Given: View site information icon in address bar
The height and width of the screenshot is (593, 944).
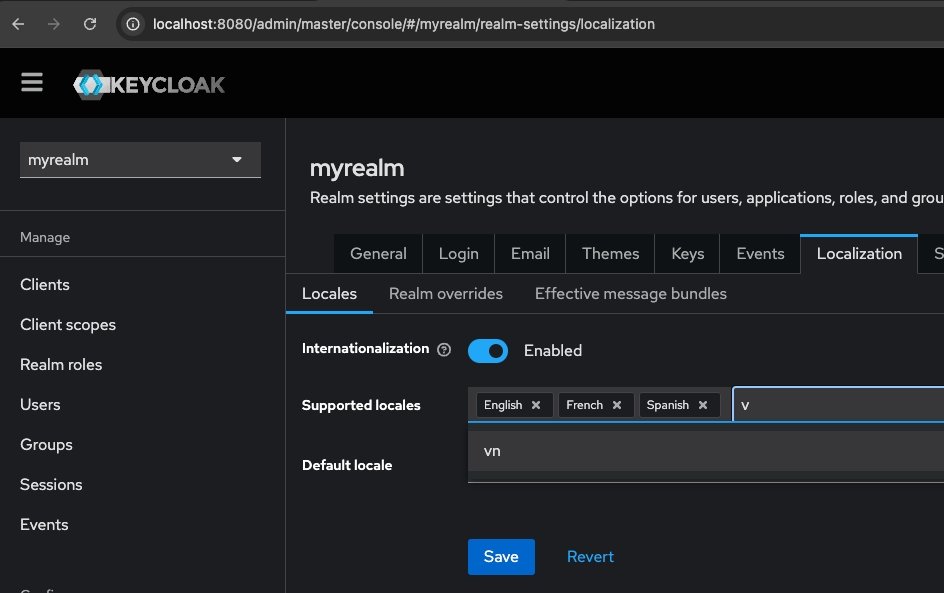Looking at the screenshot, I should pos(132,24).
